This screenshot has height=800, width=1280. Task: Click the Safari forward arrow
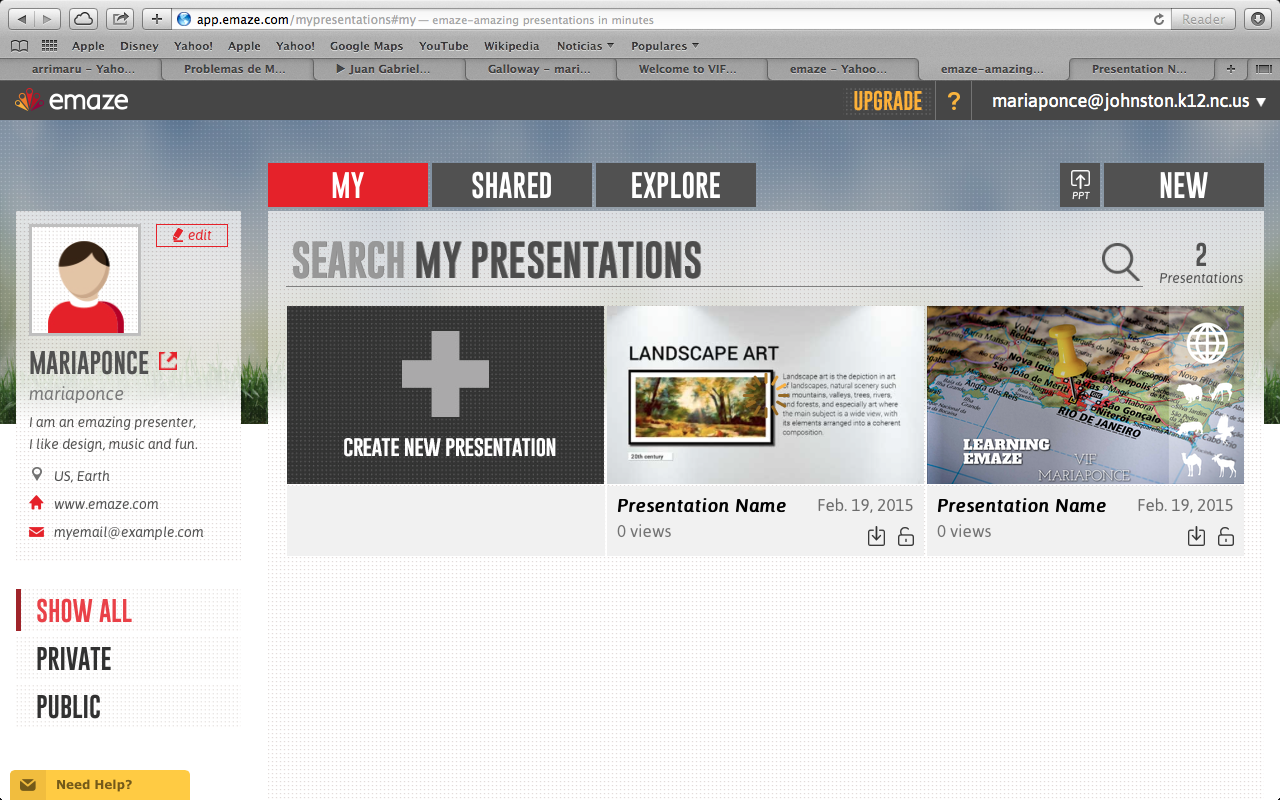pyautogui.click(x=48, y=19)
